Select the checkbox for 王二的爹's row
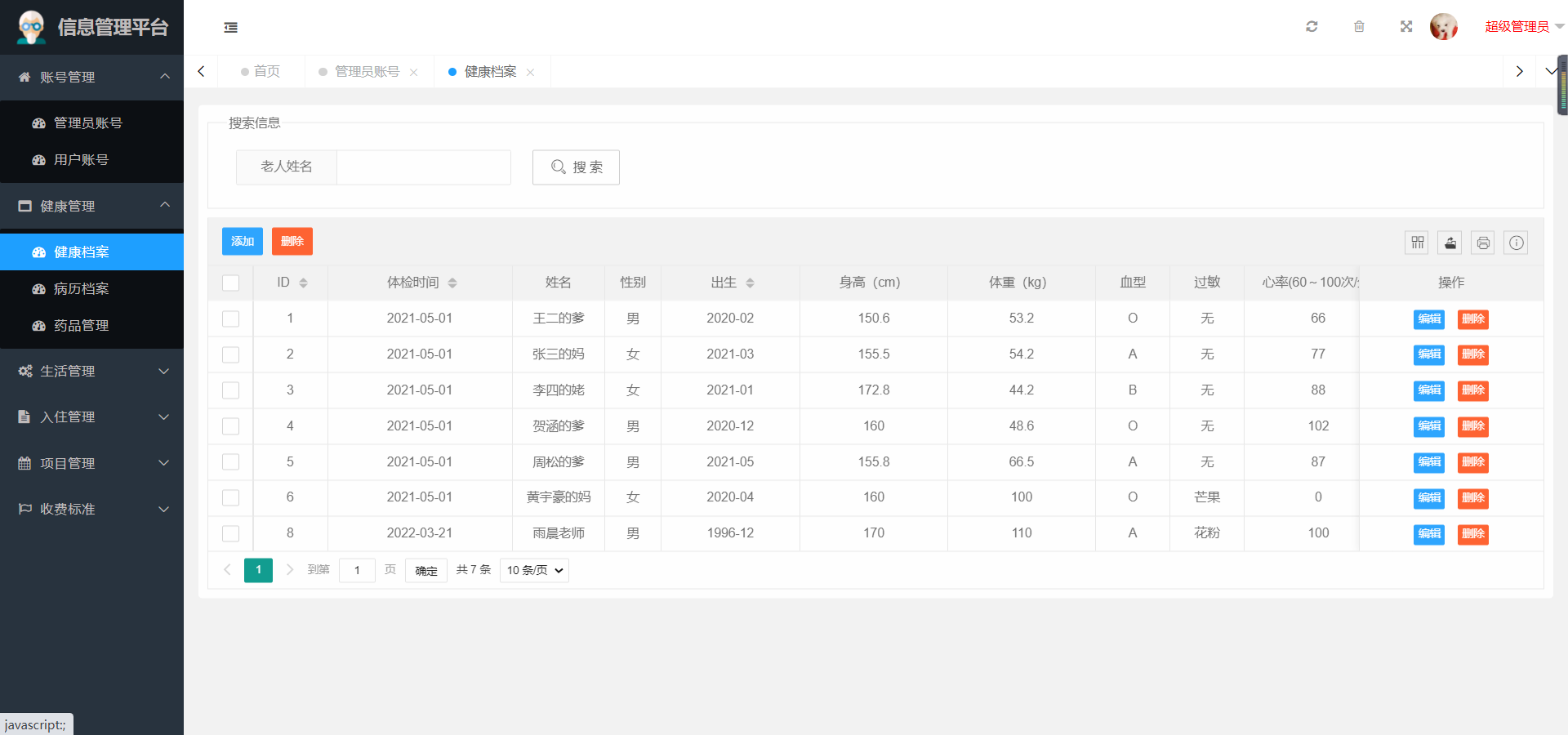The image size is (1568, 735). 231,319
